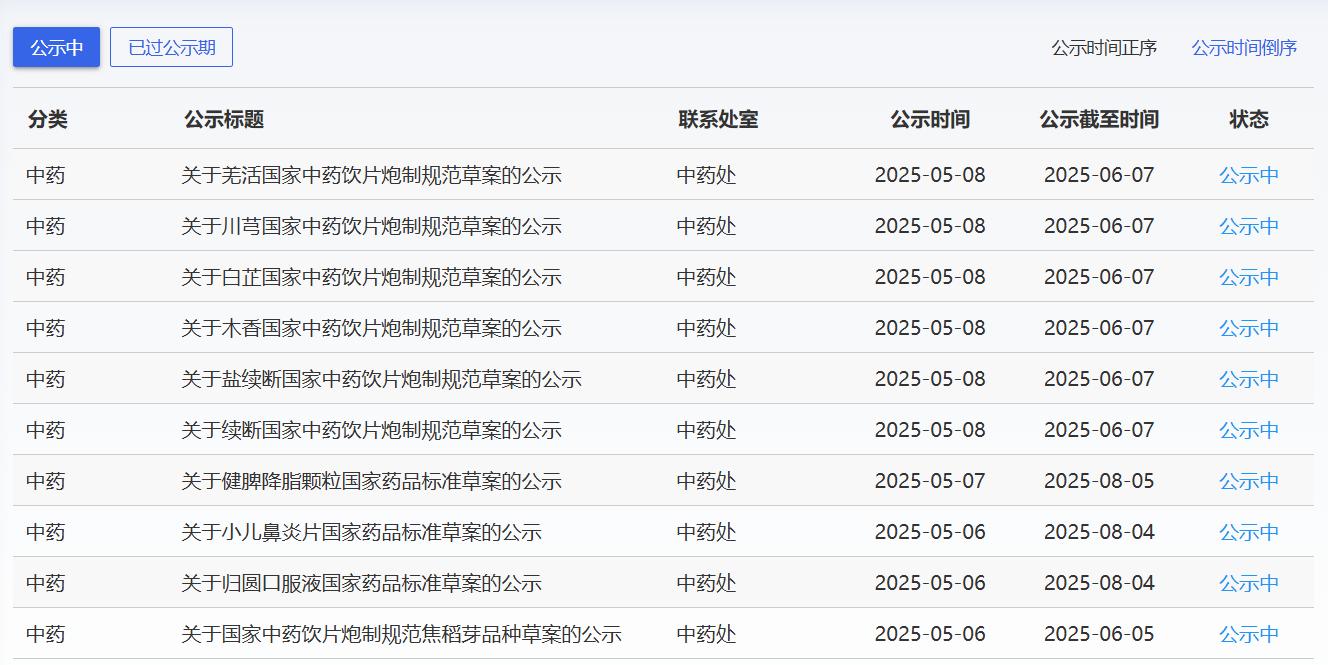The image size is (1328, 665).
Task: Click 公示中 status in the 羌活 row
Action: tap(1248, 175)
